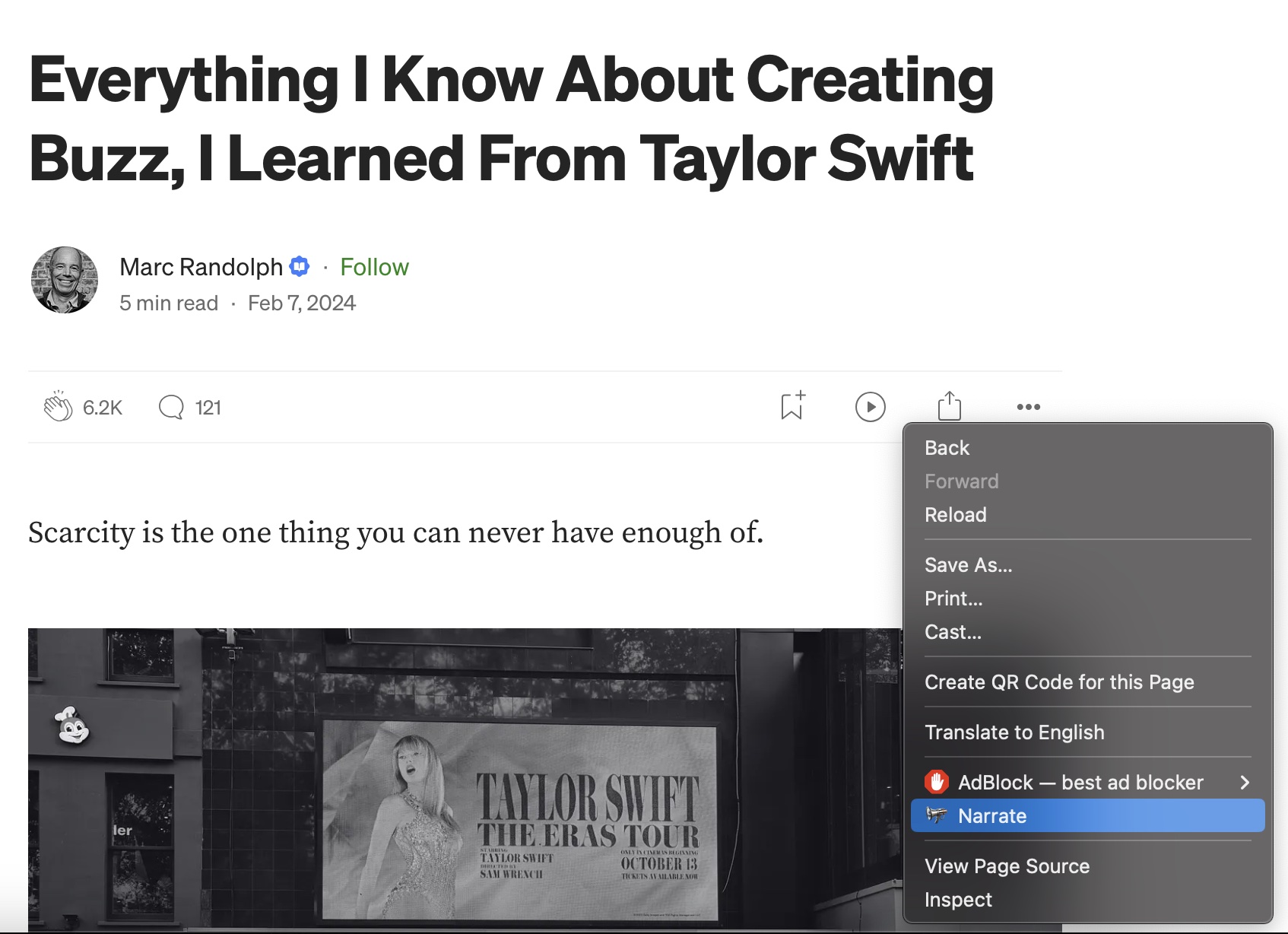Choose Translate to English

1087,732
